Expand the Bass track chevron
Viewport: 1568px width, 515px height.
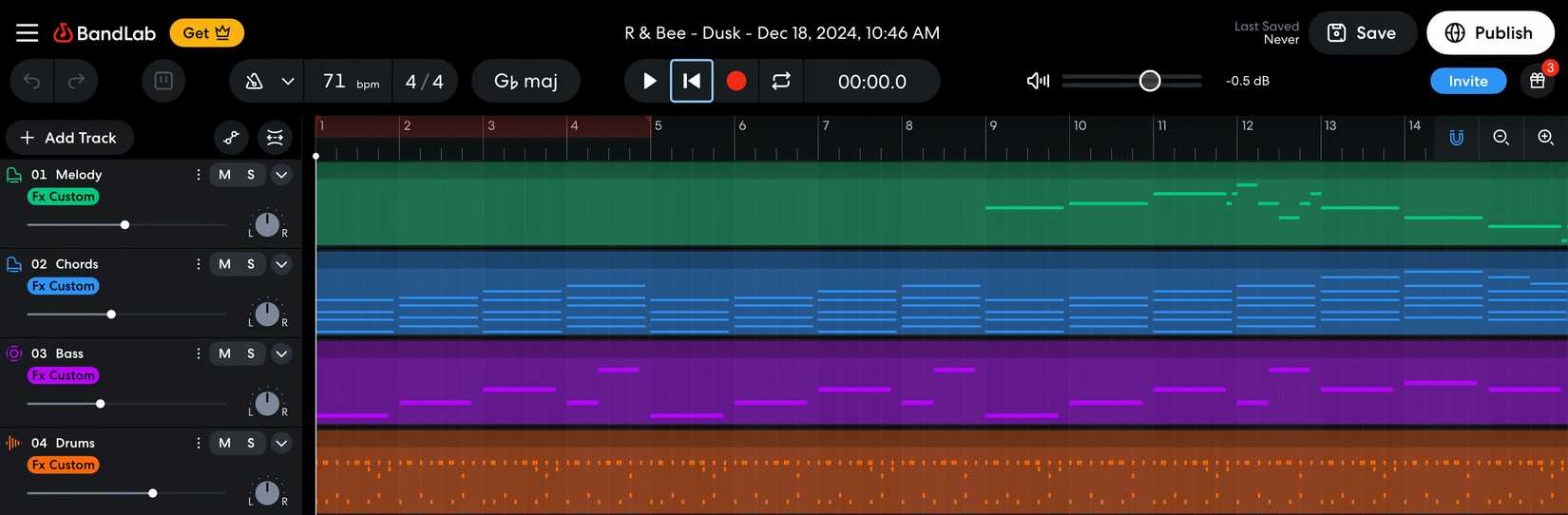(x=281, y=353)
